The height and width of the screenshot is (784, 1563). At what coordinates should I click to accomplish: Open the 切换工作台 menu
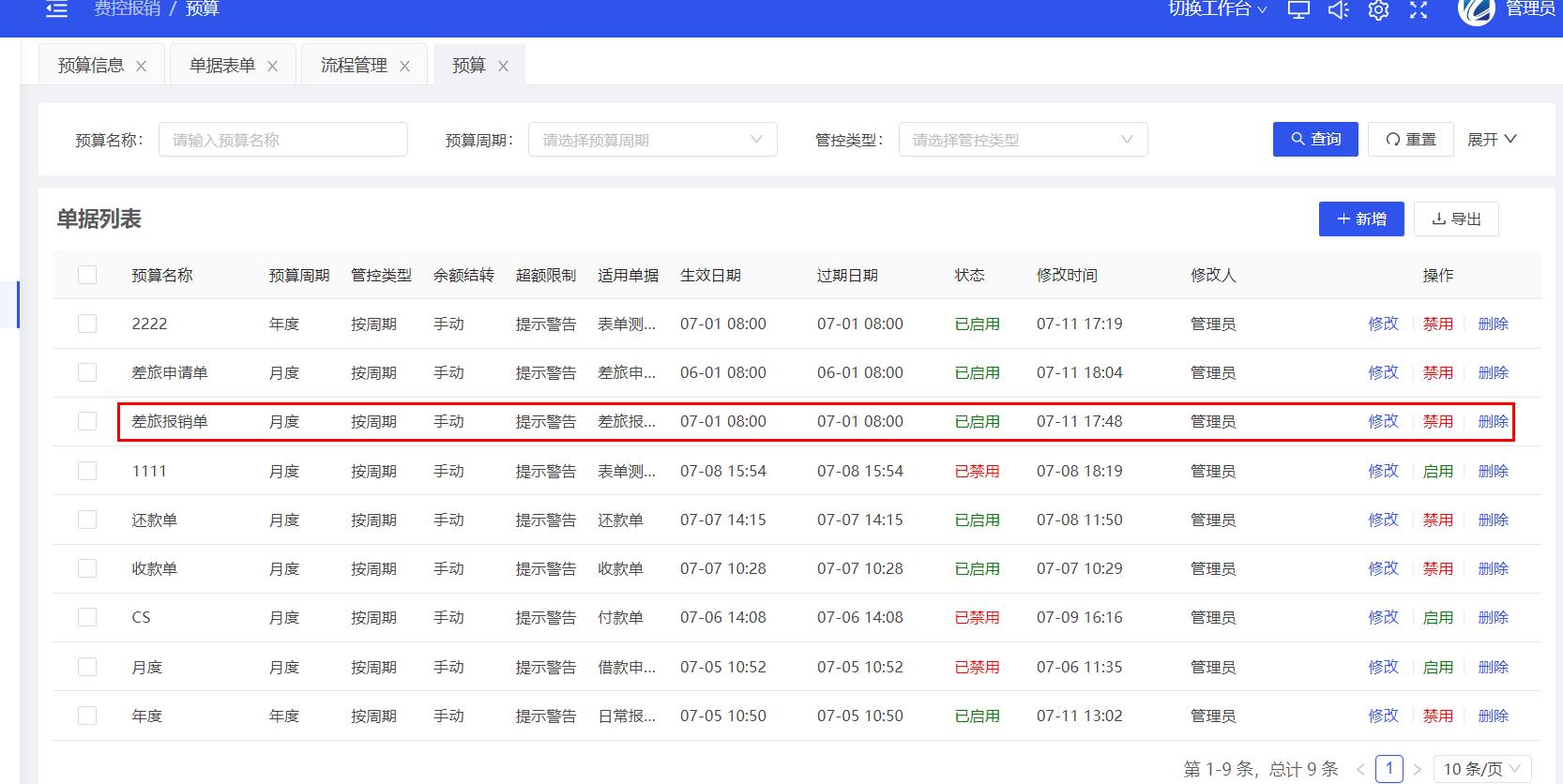1217,9
